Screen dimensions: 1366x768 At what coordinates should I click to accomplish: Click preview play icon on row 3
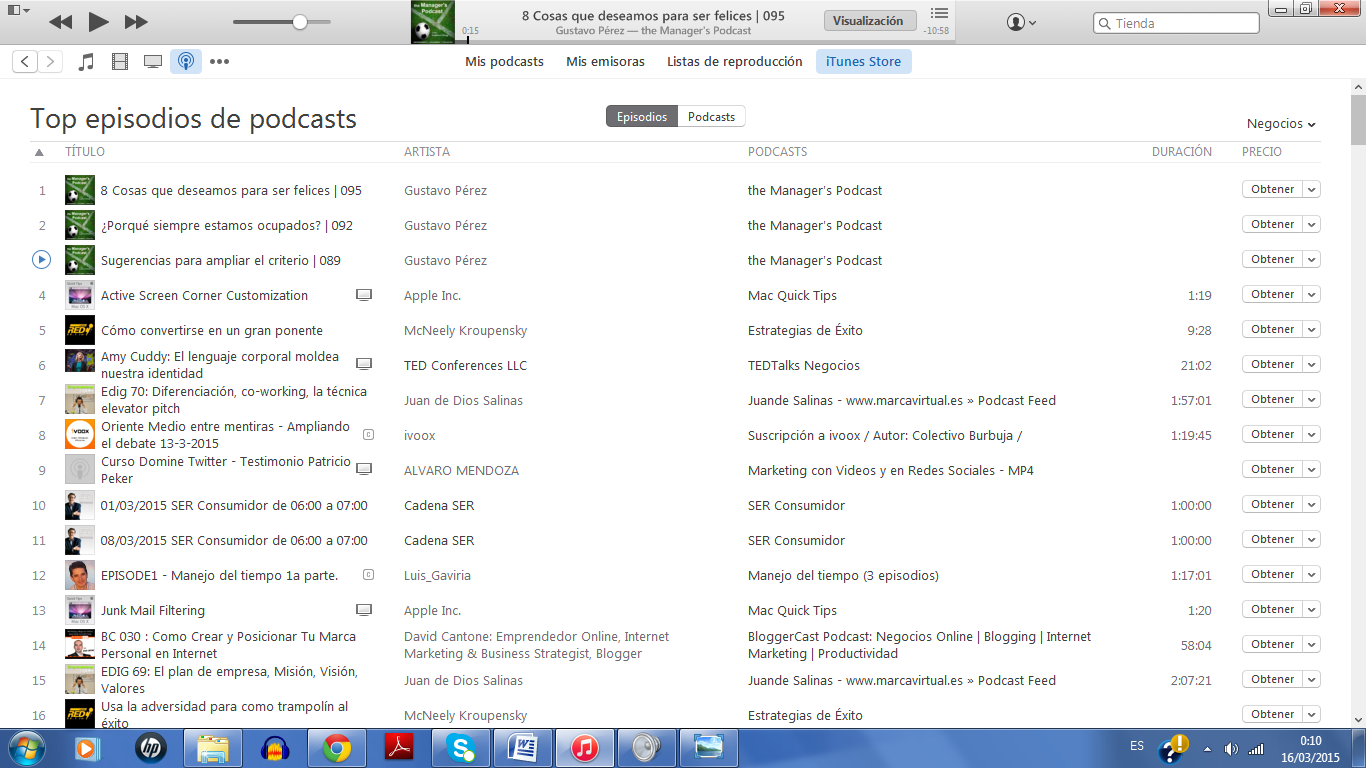point(41,260)
